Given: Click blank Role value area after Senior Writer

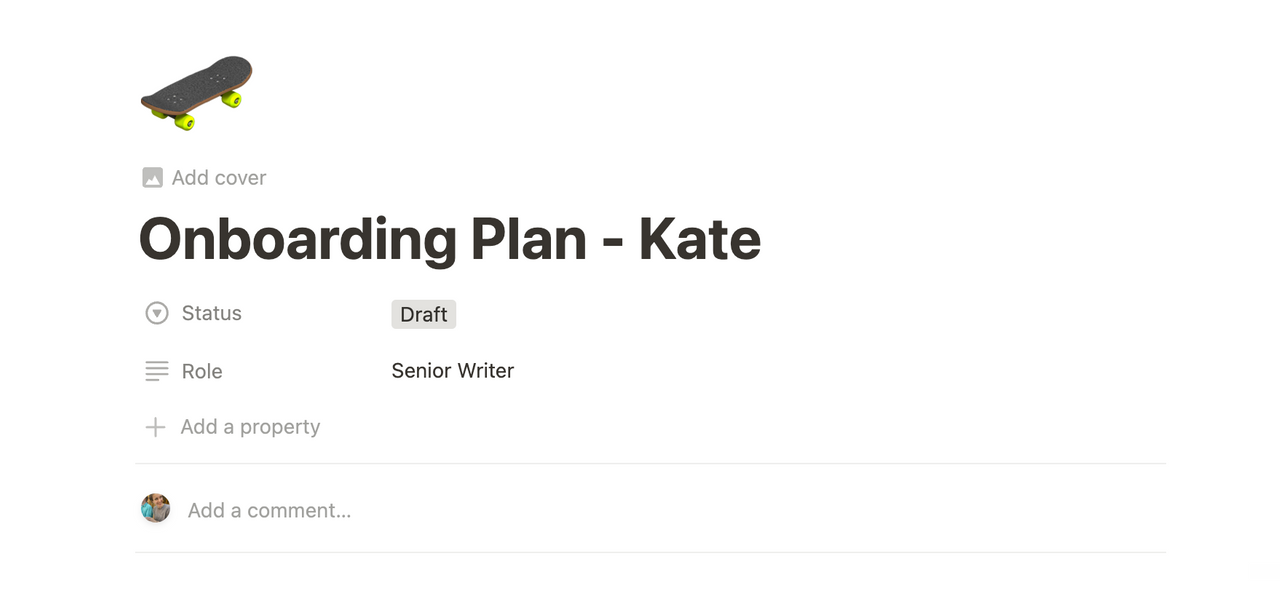Looking at the screenshot, I should [840, 371].
